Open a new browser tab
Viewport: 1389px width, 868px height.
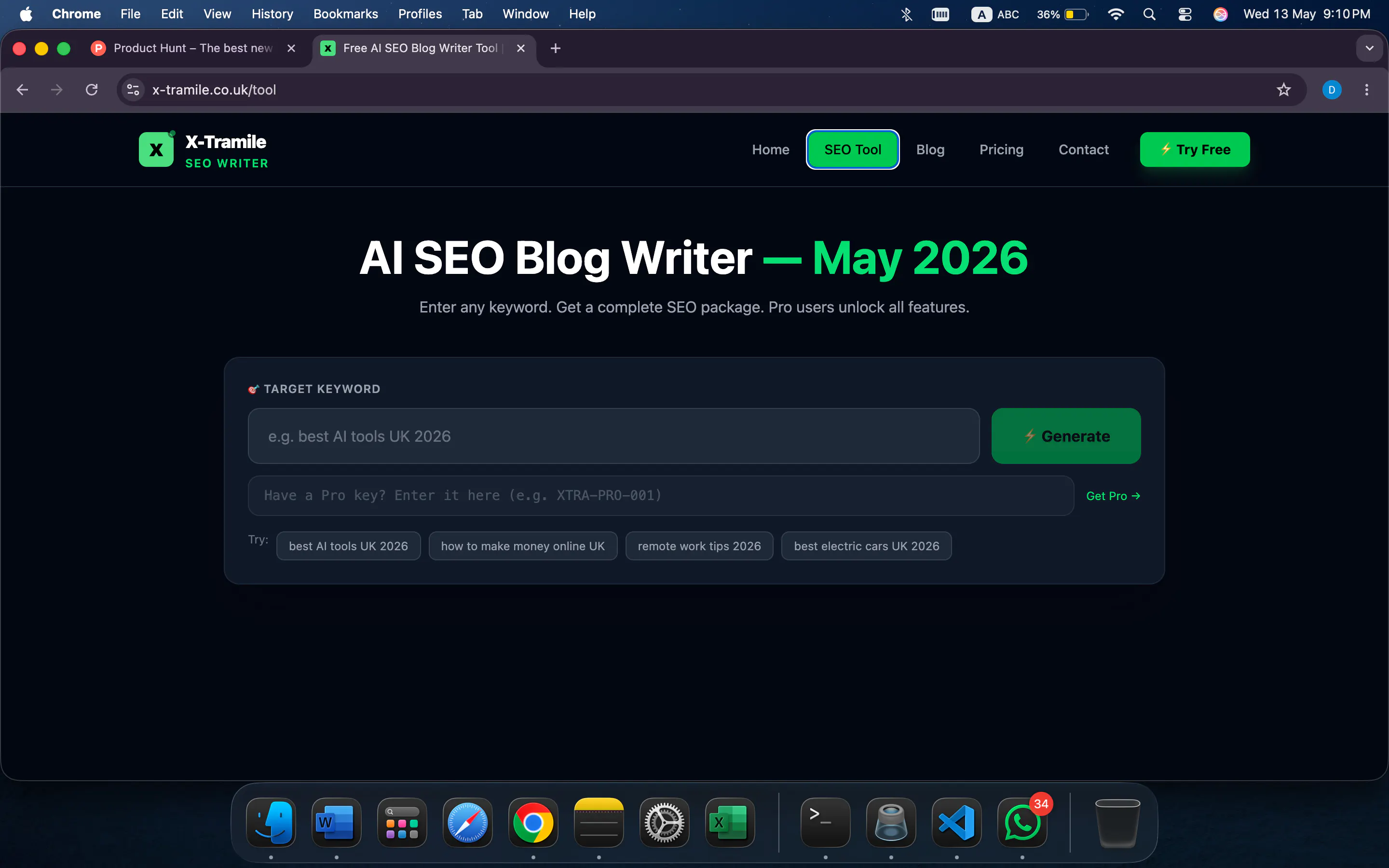[555, 48]
